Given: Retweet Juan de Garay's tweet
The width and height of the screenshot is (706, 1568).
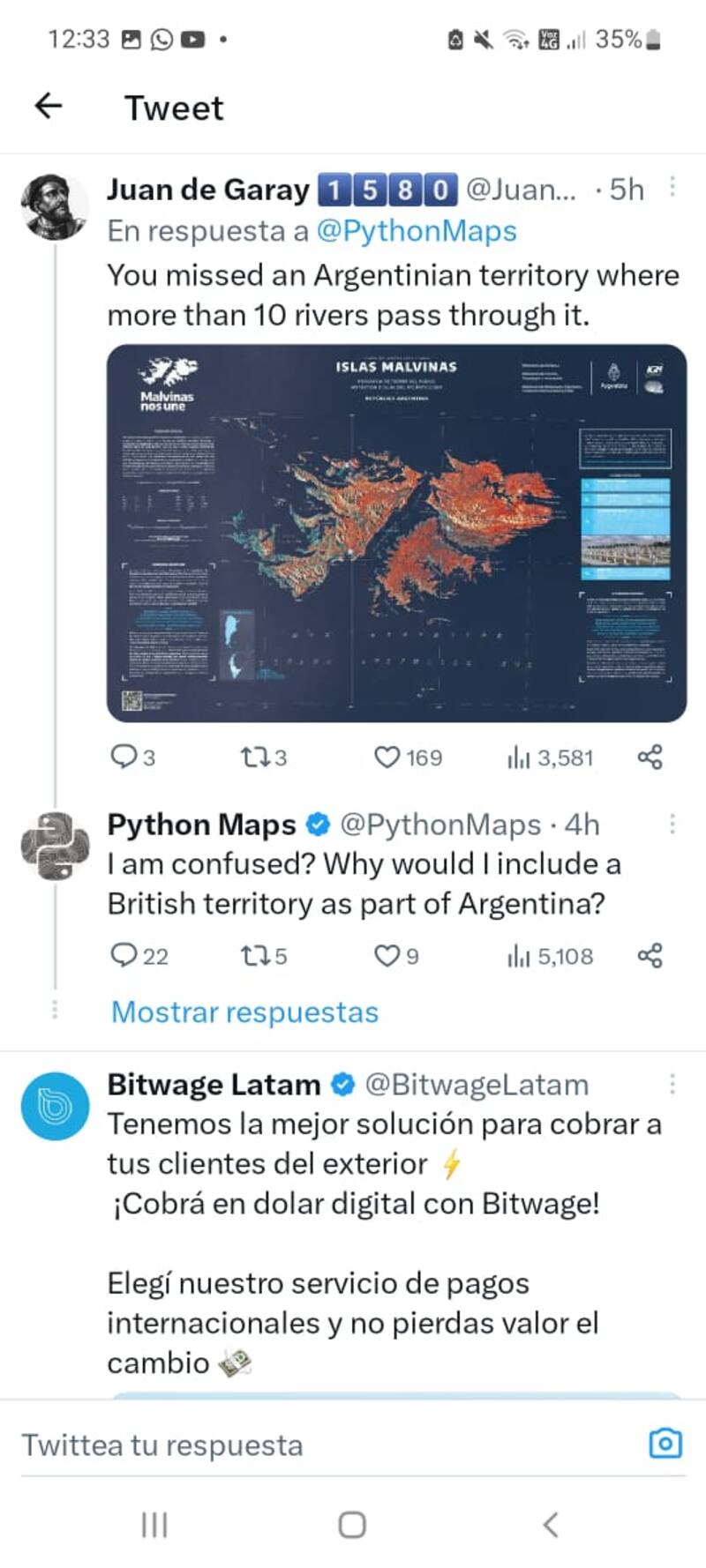Looking at the screenshot, I should 254,757.
